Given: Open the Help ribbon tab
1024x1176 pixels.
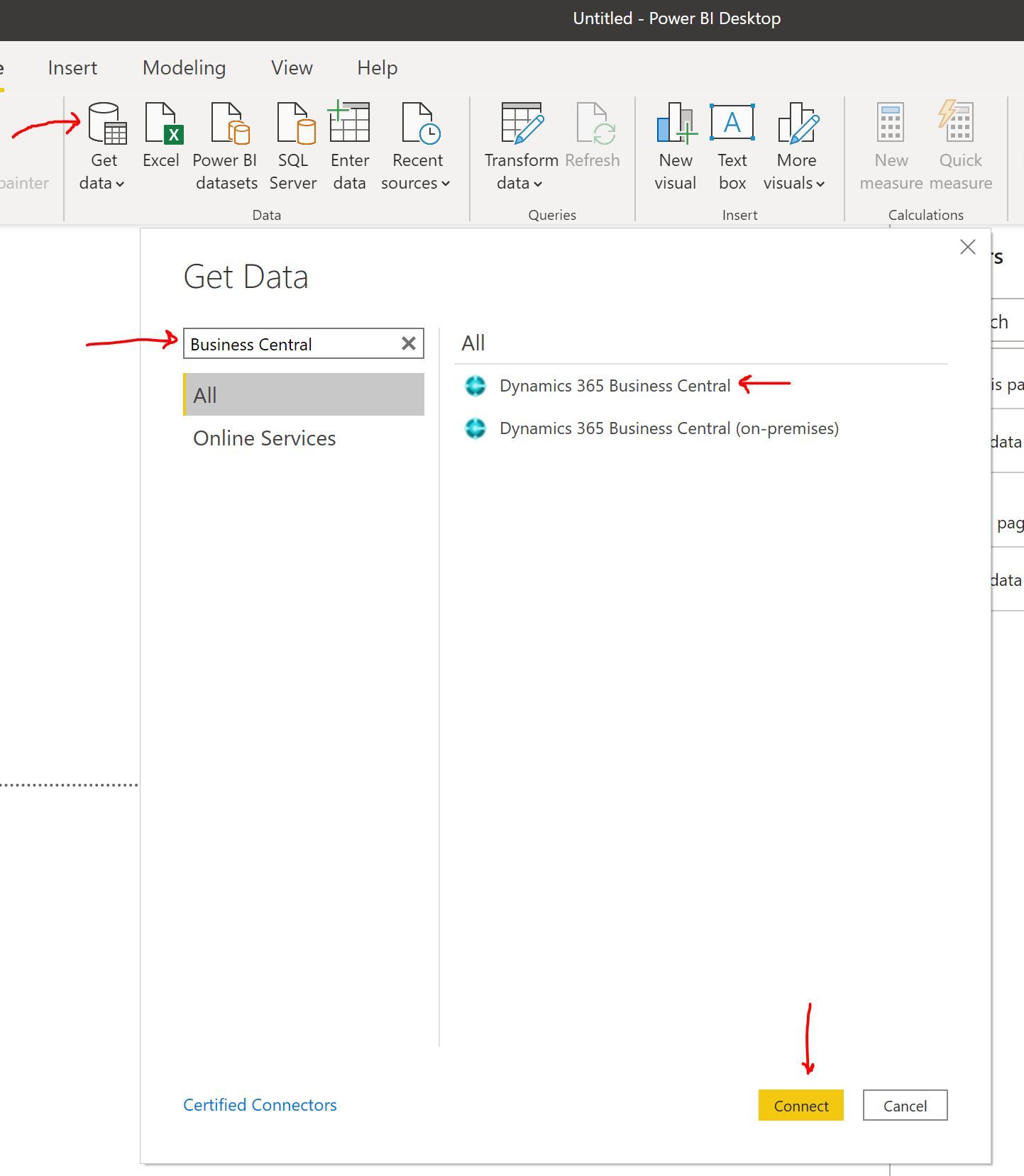Looking at the screenshot, I should click(377, 68).
